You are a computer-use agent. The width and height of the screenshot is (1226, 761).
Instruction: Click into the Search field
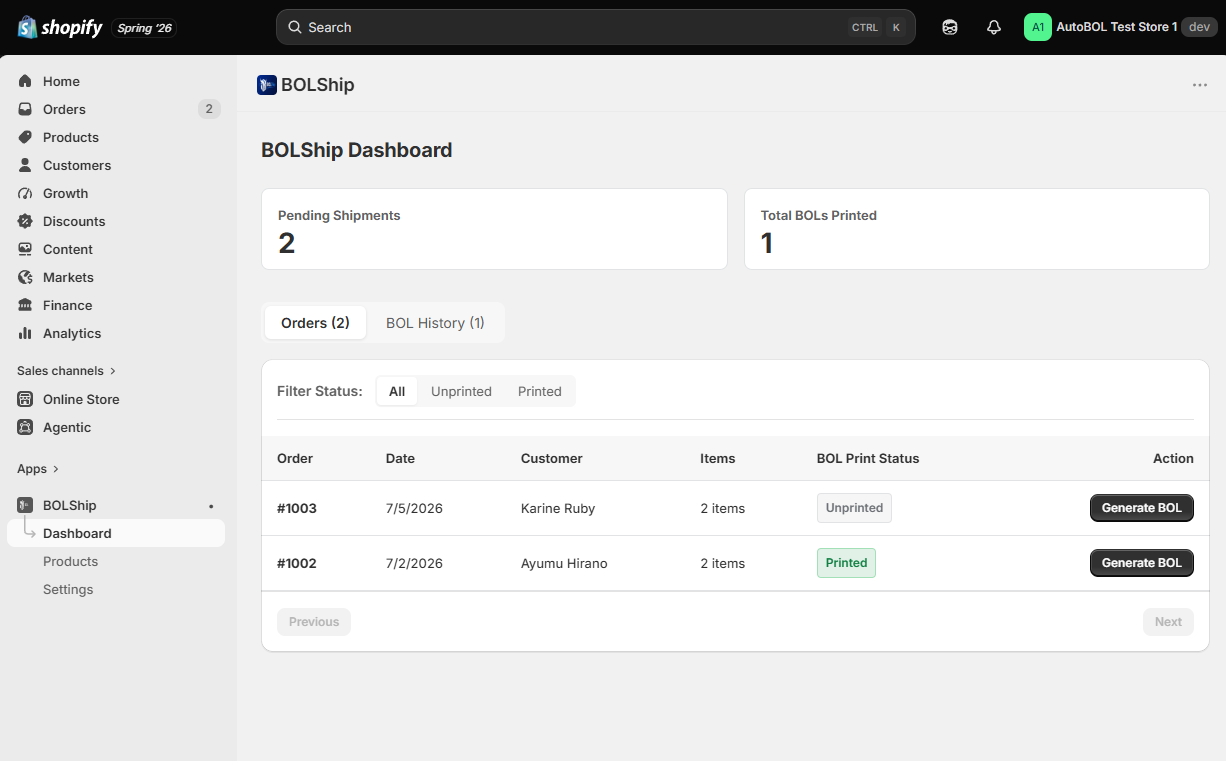[x=596, y=27]
